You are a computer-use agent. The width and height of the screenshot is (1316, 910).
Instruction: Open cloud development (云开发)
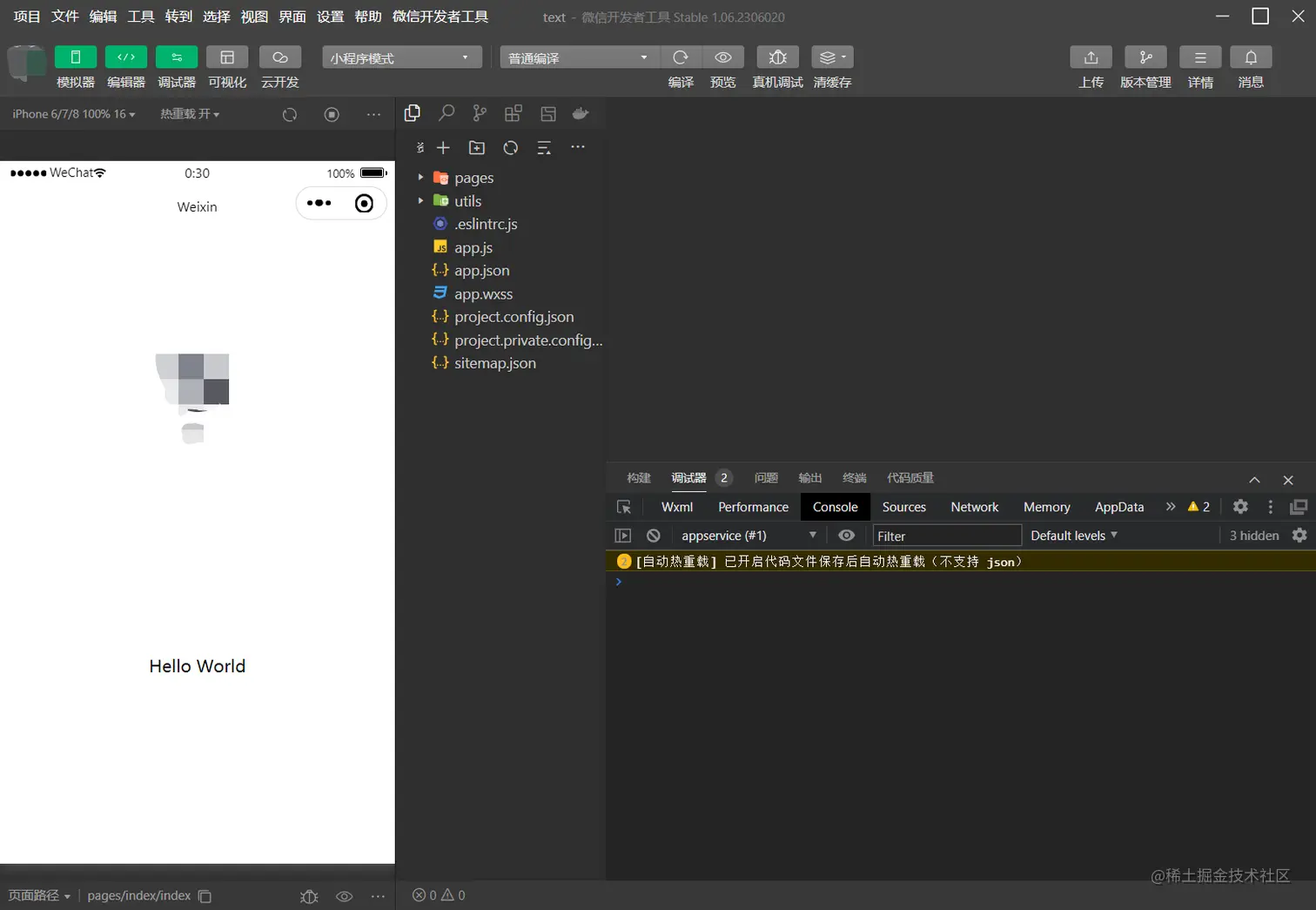point(280,57)
